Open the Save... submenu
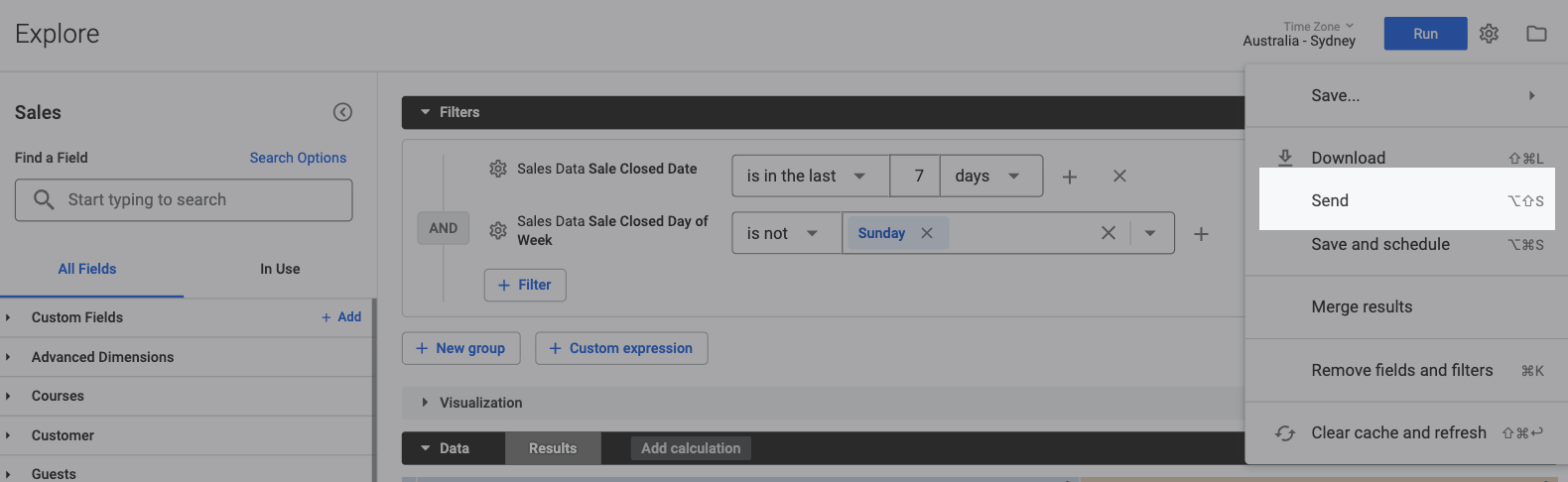The image size is (1568, 482). tap(1406, 96)
